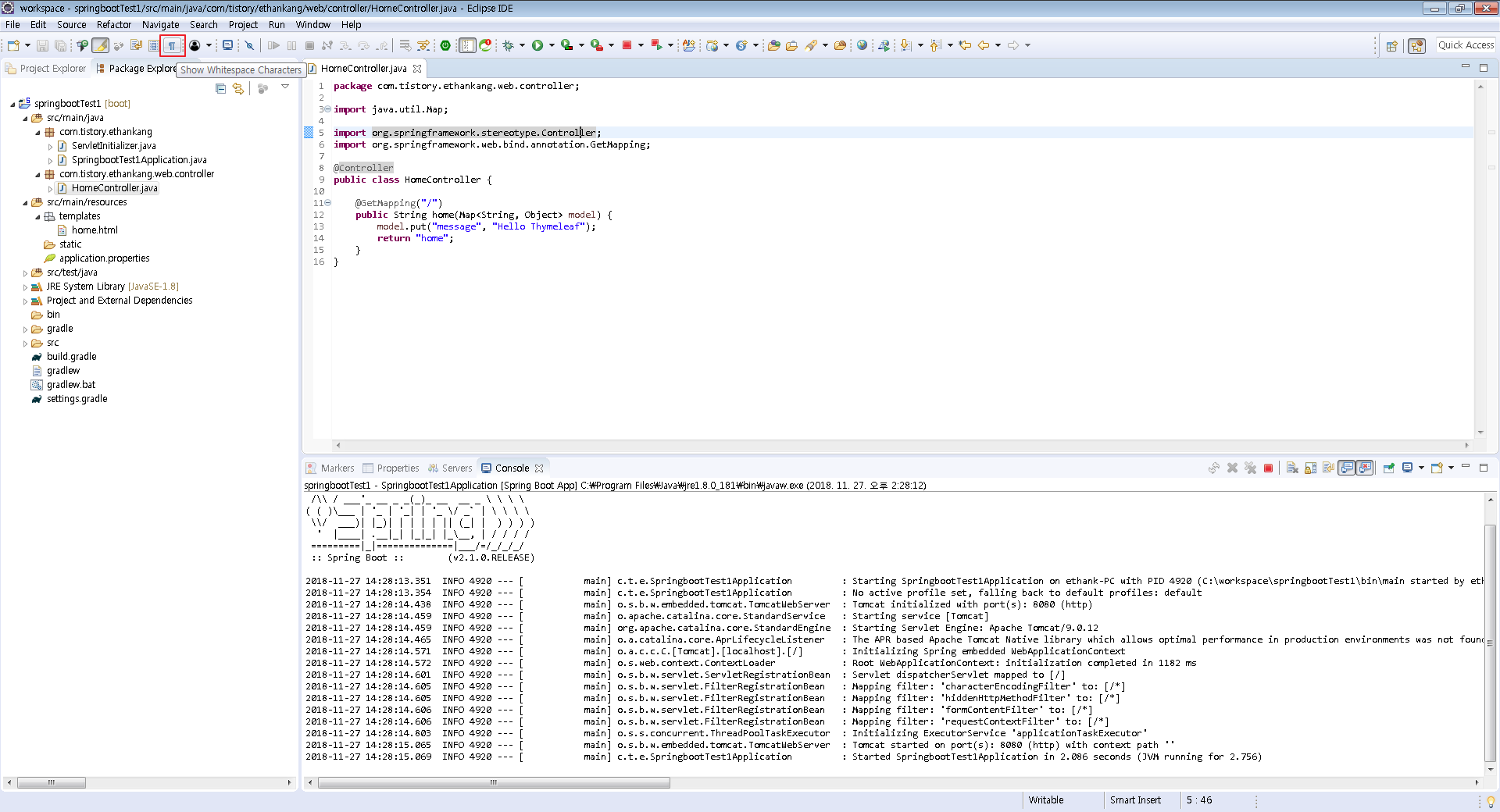Open dropdown next to Run button
The height and width of the screenshot is (812, 1500).
click(552, 45)
